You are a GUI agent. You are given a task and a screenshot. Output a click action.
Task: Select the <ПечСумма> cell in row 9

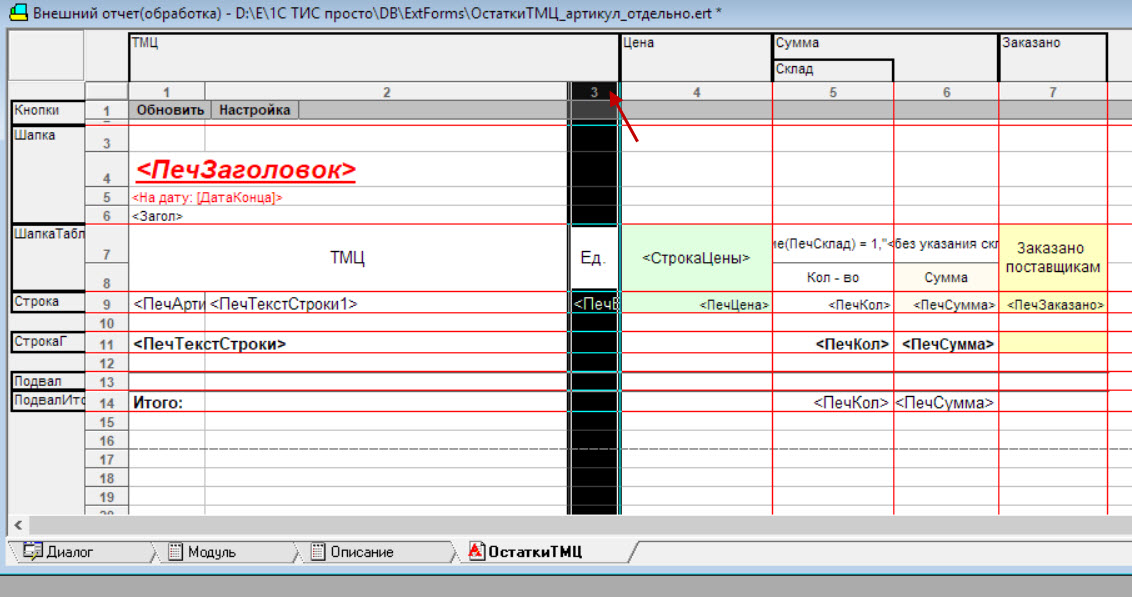tap(946, 304)
